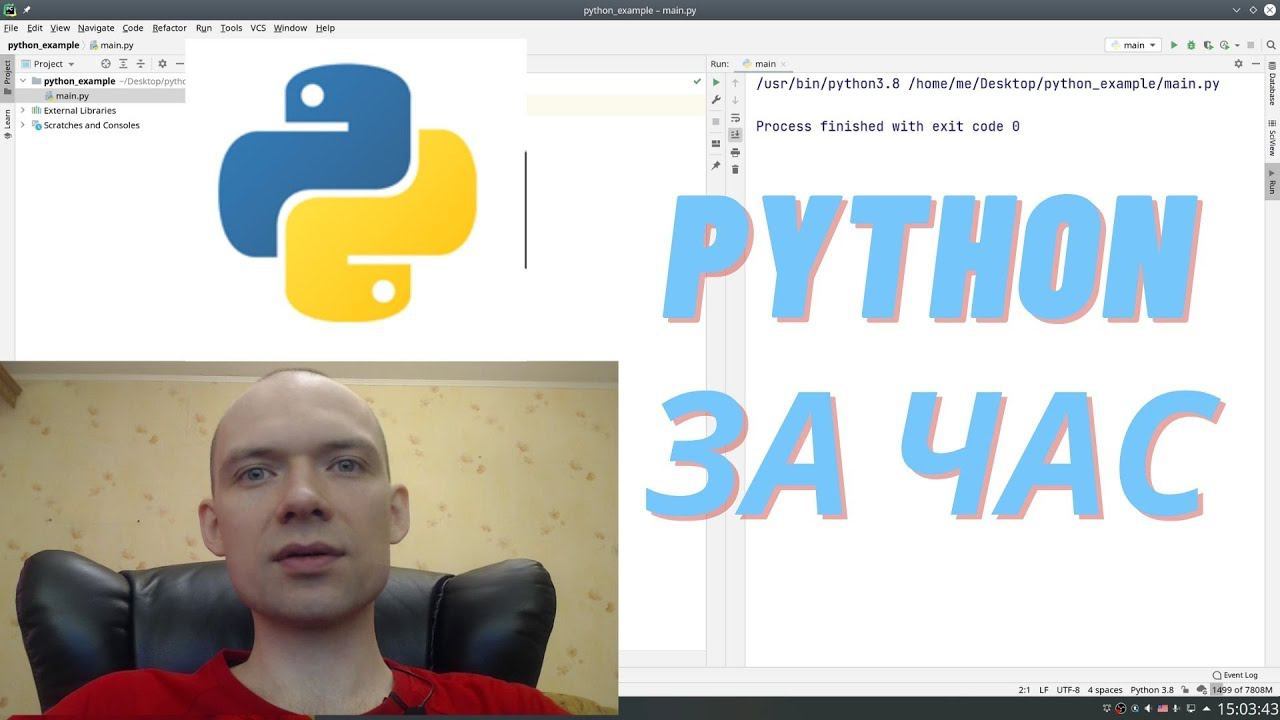
Task: Open the Edit menu
Action: tap(35, 28)
